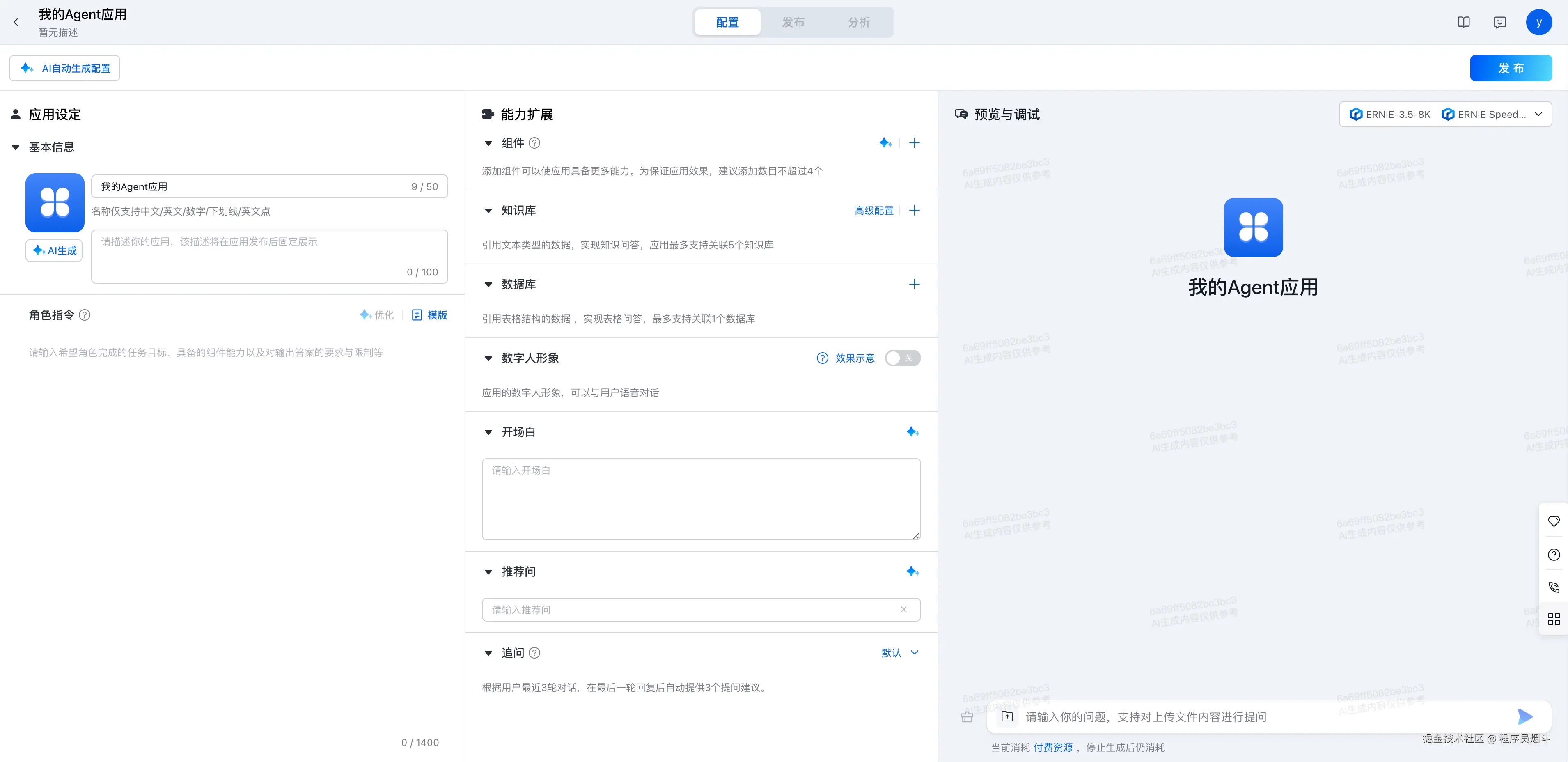The height and width of the screenshot is (762, 1568).
Task: Click the AI sparkle icon for 推荐问
Action: [x=912, y=571]
